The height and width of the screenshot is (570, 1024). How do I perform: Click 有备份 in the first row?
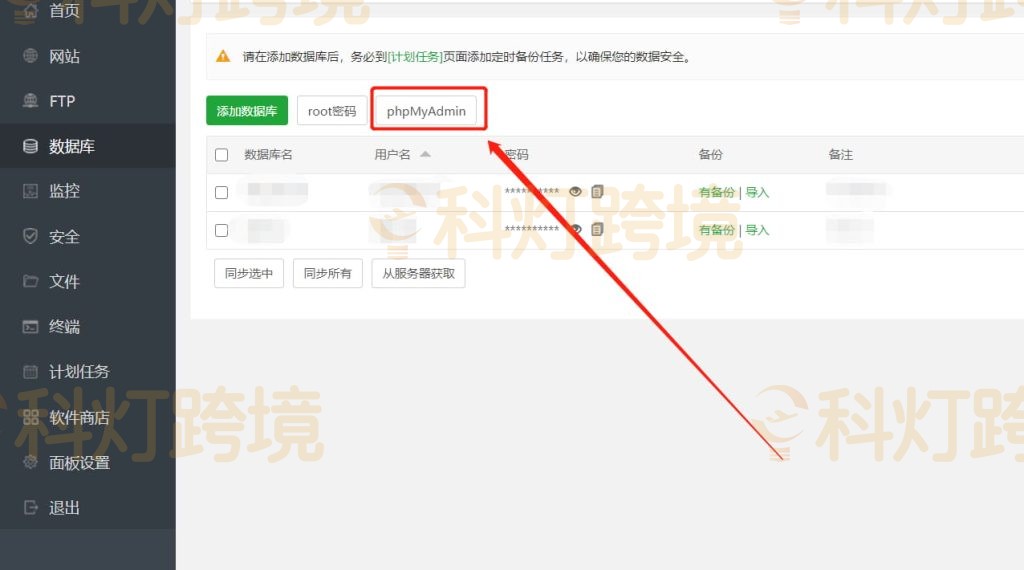pyautogui.click(x=716, y=192)
